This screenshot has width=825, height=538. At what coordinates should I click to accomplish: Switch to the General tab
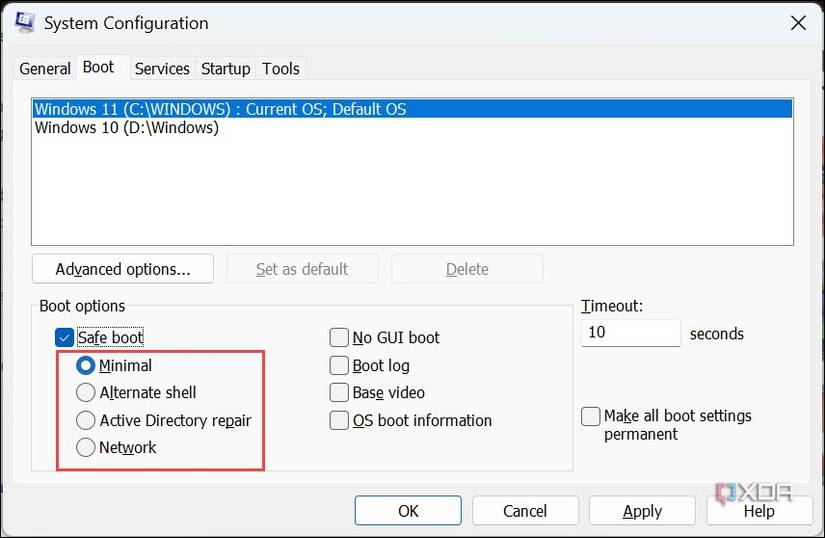point(45,69)
